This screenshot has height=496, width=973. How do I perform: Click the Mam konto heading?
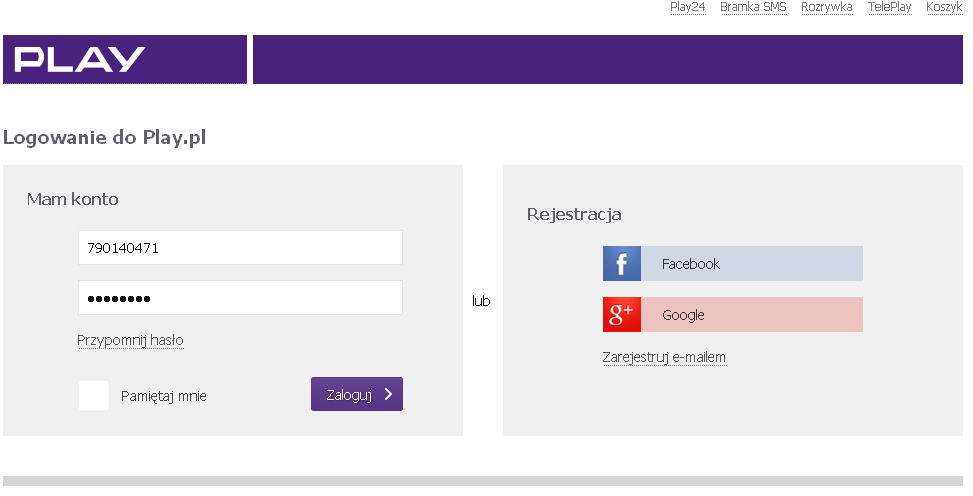73,199
